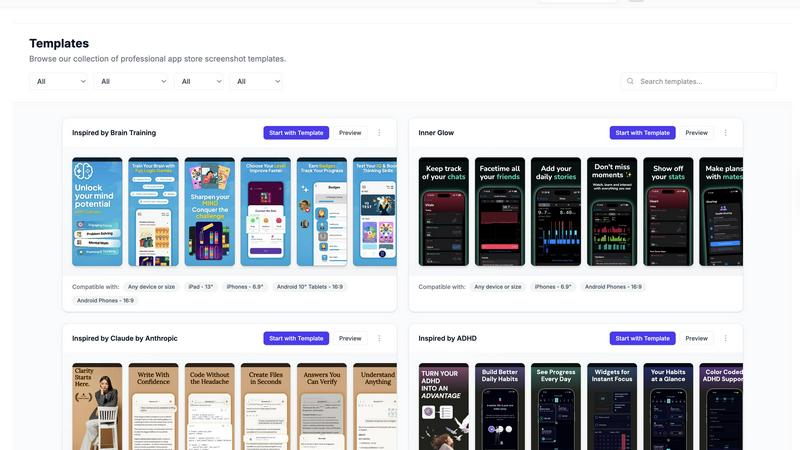Viewport: 800px width, 450px height.
Task: Click the 'Inspired by Brain Training' title
Action: click(x=114, y=133)
